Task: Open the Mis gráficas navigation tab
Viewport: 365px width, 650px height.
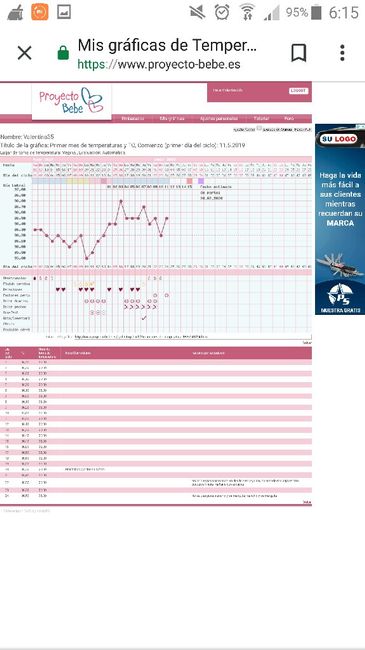Action: (x=172, y=119)
